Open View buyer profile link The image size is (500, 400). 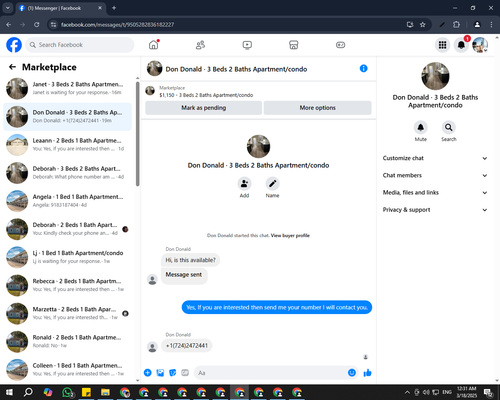click(290, 235)
